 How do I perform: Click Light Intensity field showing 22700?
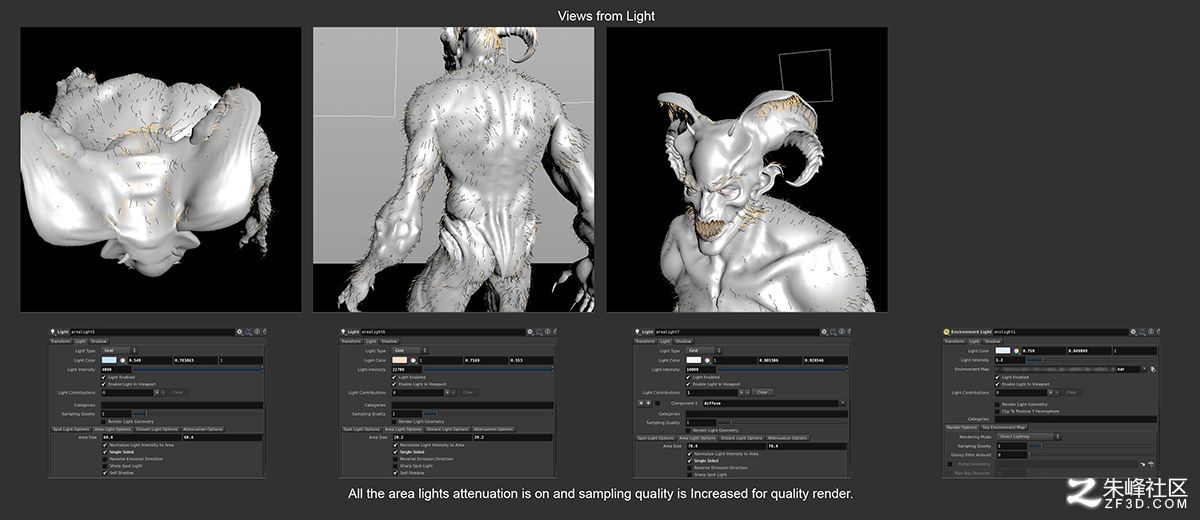coord(407,370)
